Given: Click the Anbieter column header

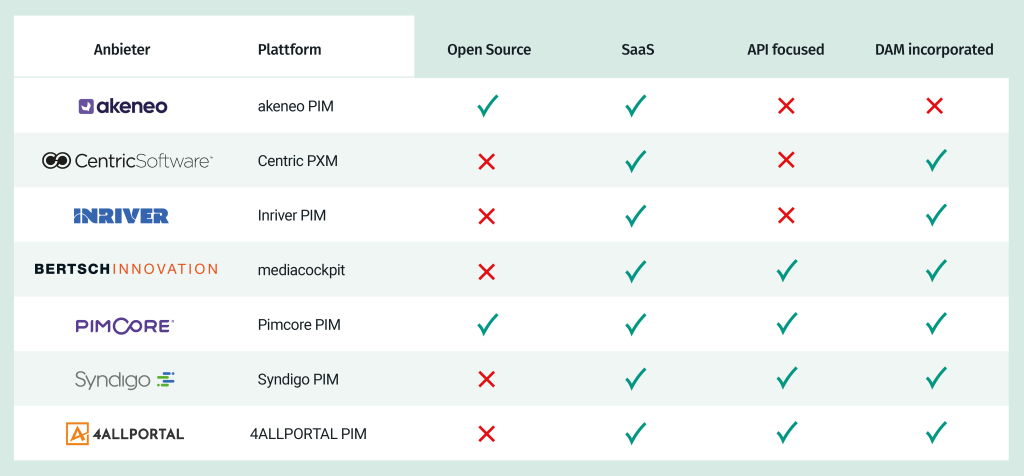Looking at the screenshot, I should click(122, 50).
